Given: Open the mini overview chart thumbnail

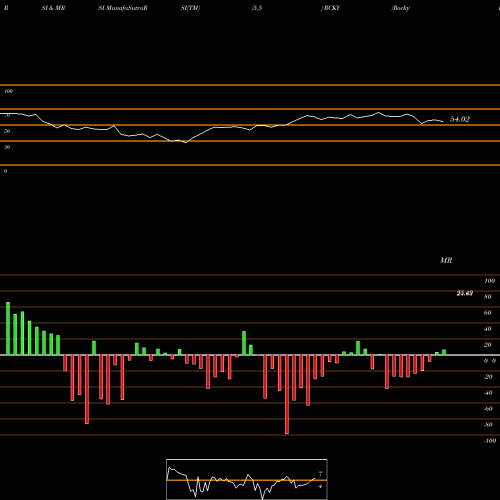Looking at the screenshot, I should (247, 479).
